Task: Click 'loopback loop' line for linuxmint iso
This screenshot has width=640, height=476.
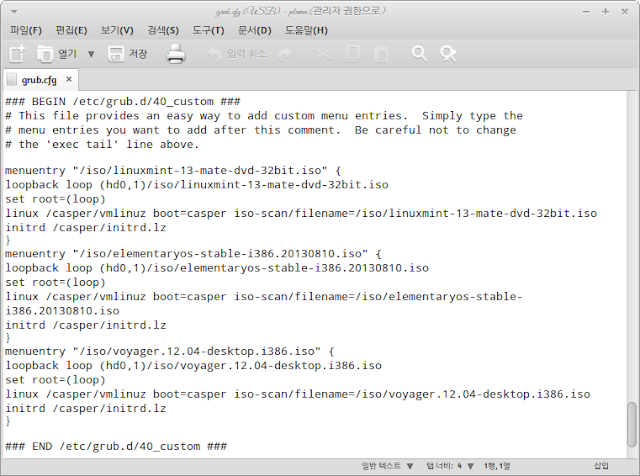Action: point(197,185)
